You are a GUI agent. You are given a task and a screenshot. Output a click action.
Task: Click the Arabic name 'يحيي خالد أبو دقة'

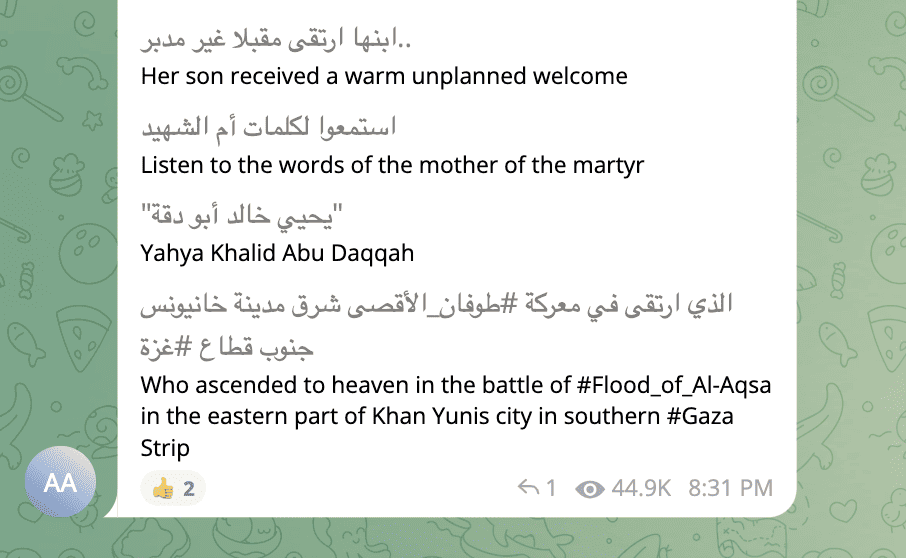tap(243, 215)
